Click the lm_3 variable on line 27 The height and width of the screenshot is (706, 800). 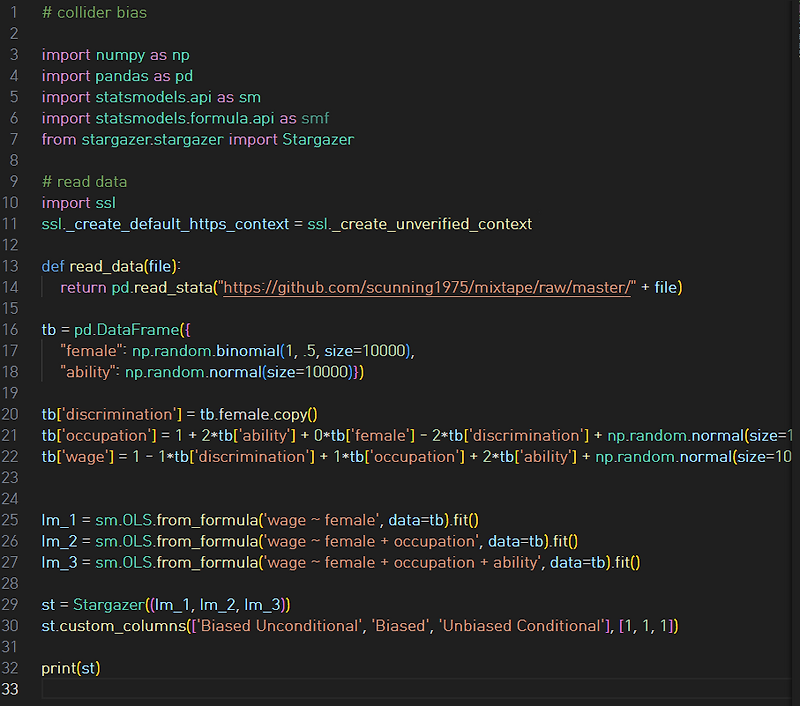(x=55, y=561)
